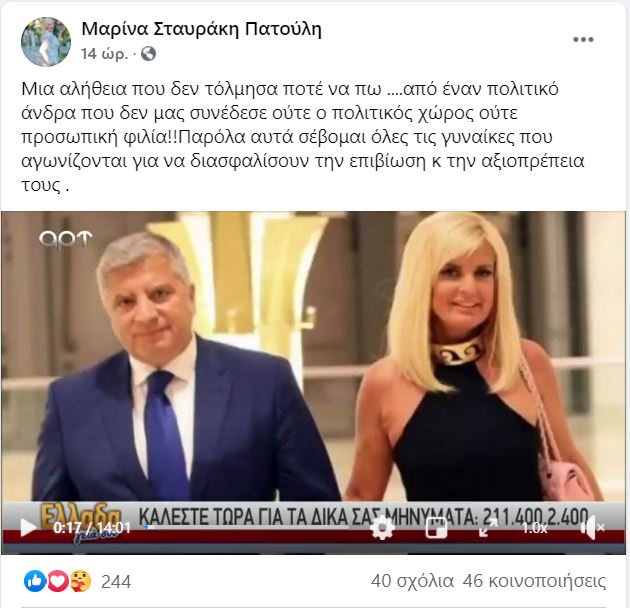Click the author's round profile picture
630x608 pixels.
tap(46, 41)
